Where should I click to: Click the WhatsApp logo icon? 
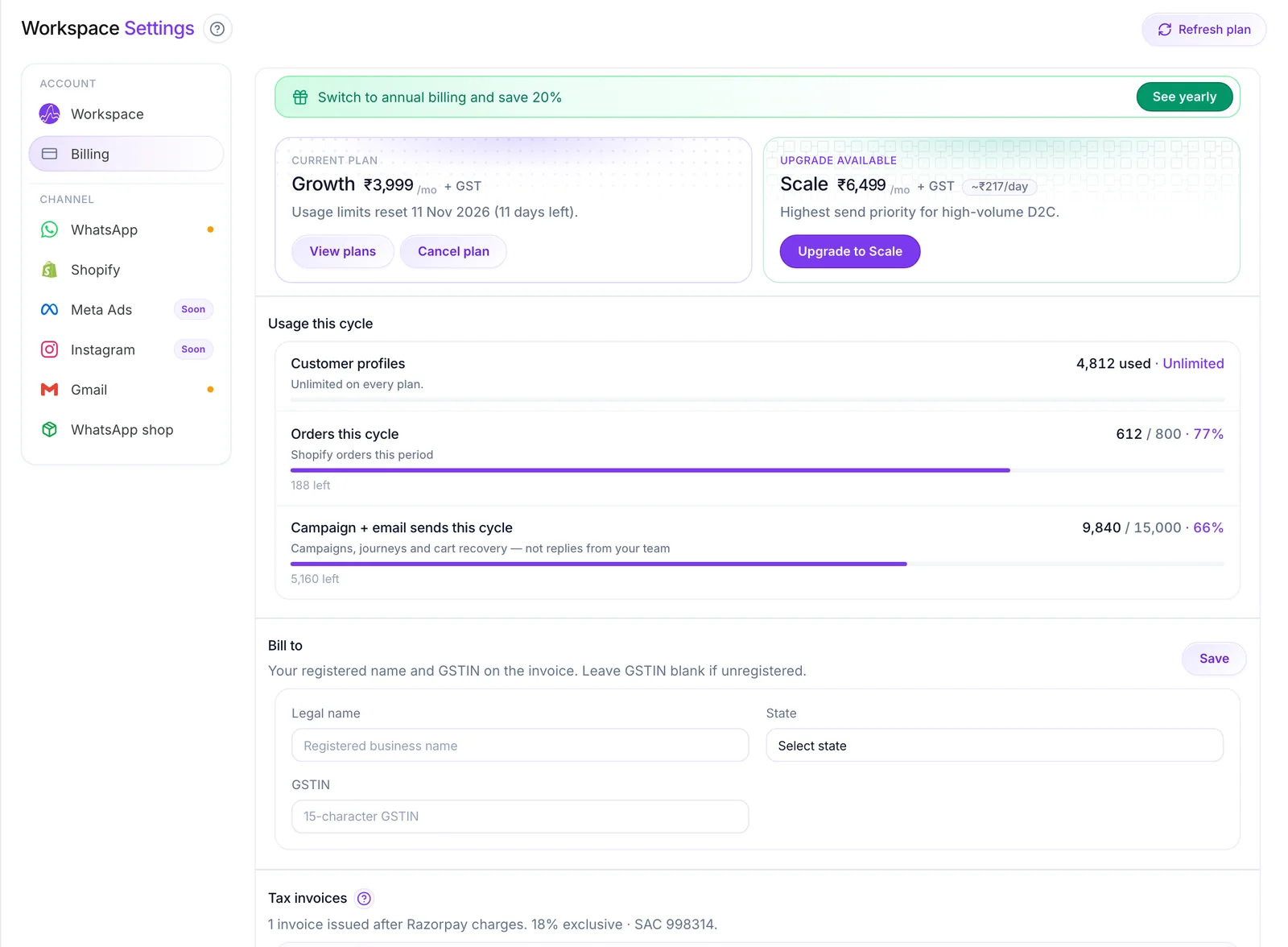50,230
